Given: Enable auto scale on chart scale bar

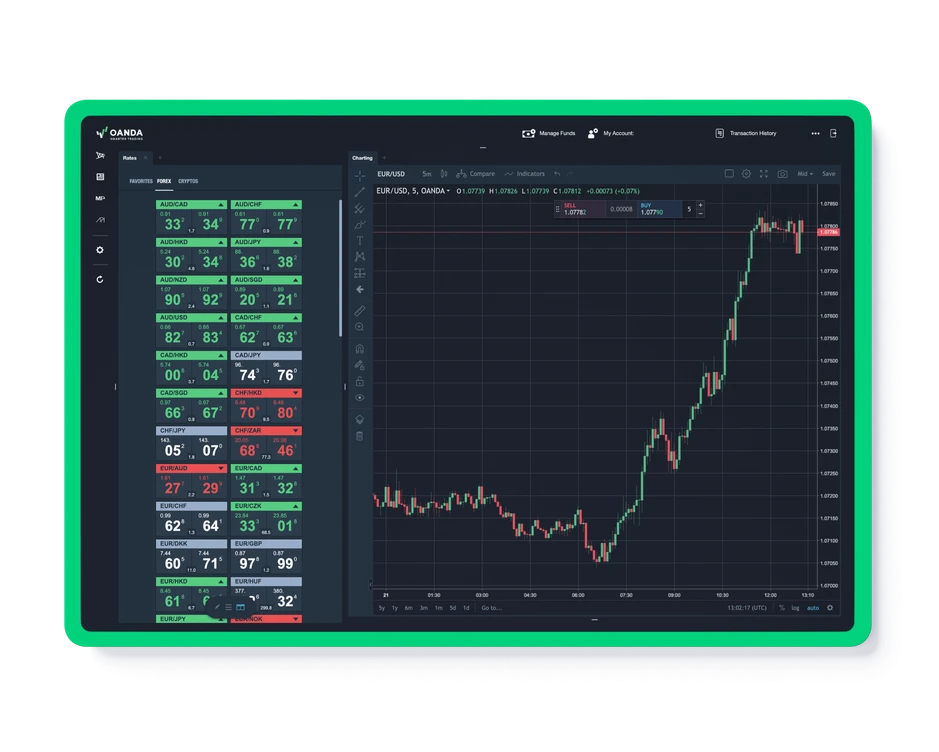Looking at the screenshot, I should 813,608.
